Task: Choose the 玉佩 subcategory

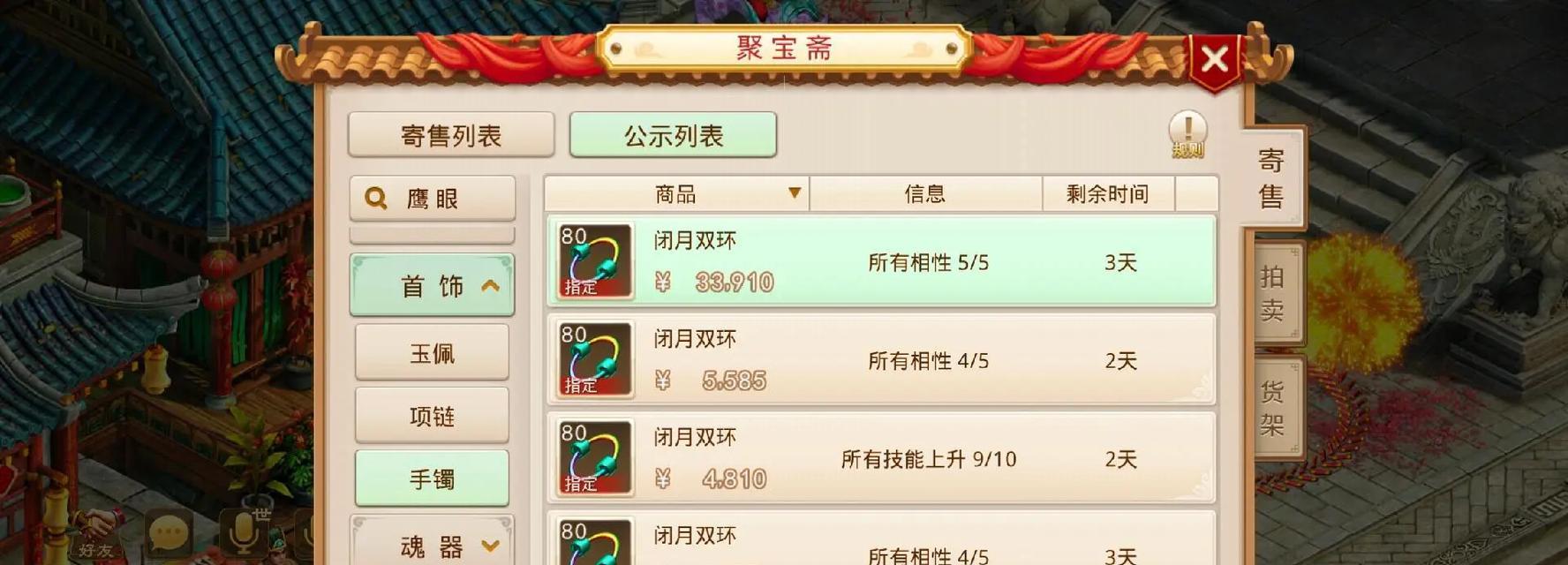Action: coord(432,353)
